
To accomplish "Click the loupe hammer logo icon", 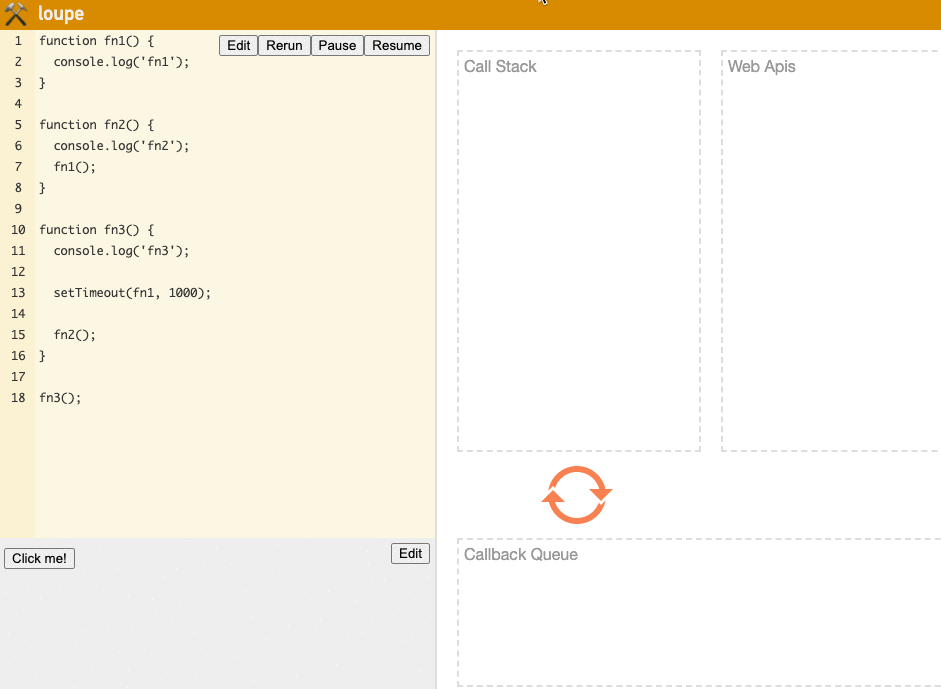I will point(16,14).
